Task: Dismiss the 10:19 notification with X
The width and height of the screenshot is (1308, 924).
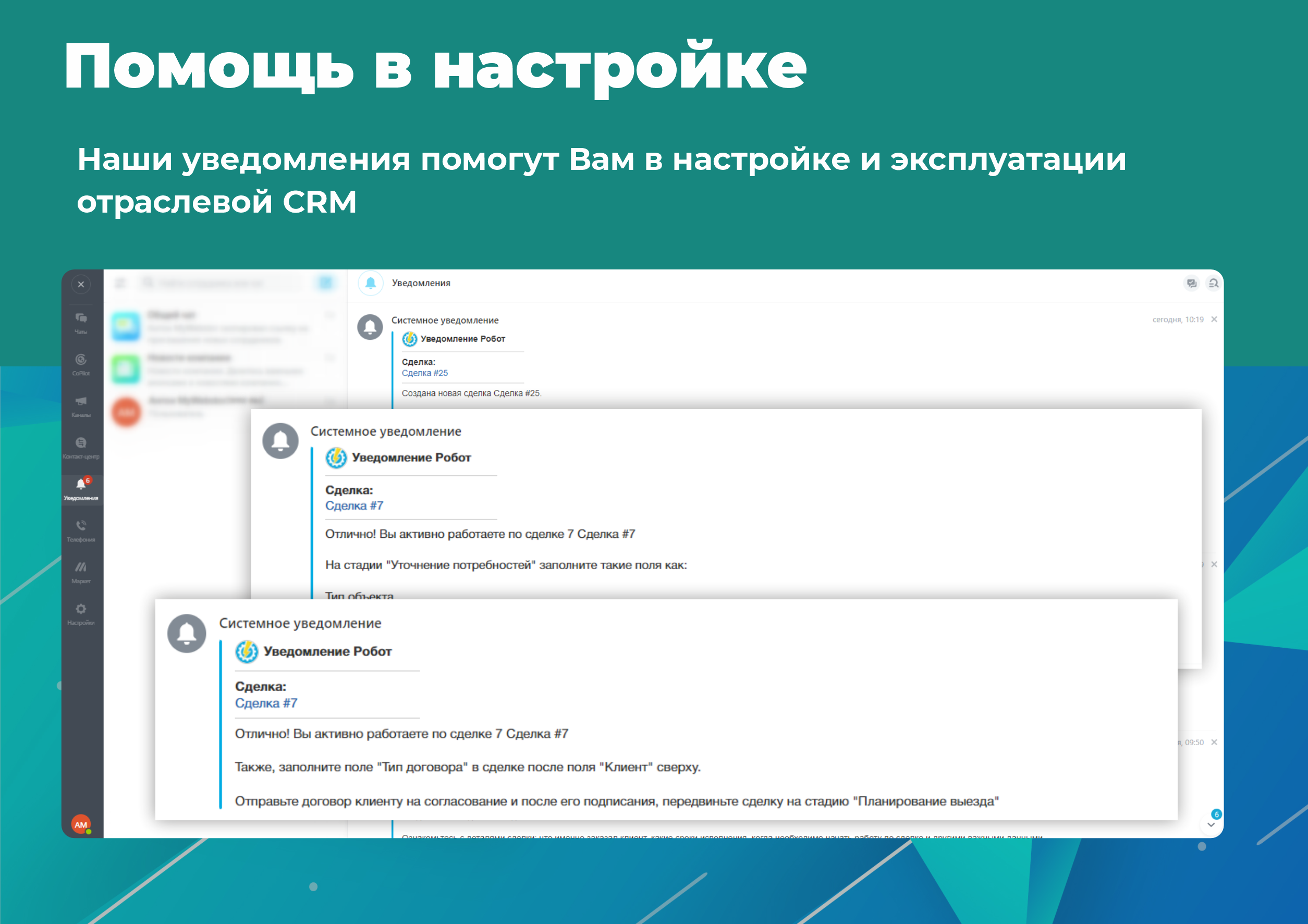Action: coord(1214,319)
